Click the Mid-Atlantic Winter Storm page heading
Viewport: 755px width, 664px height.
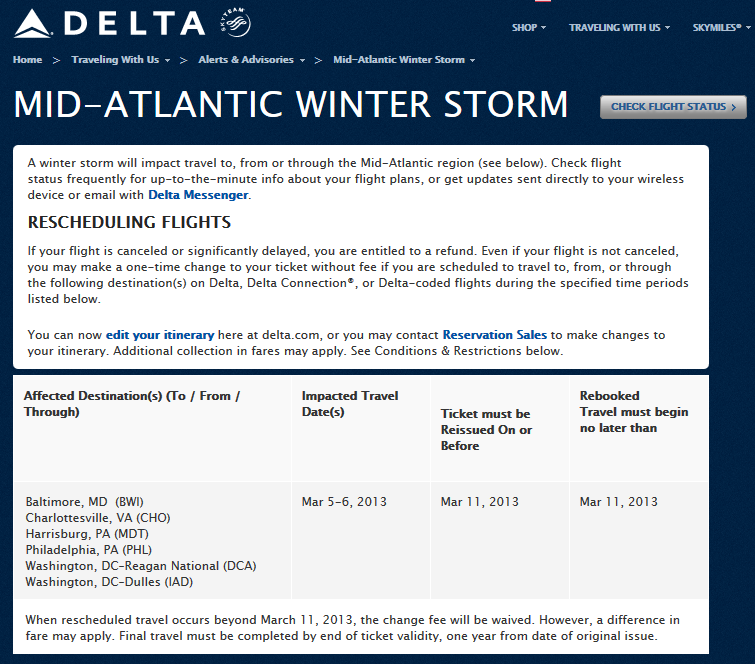click(291, 105)
